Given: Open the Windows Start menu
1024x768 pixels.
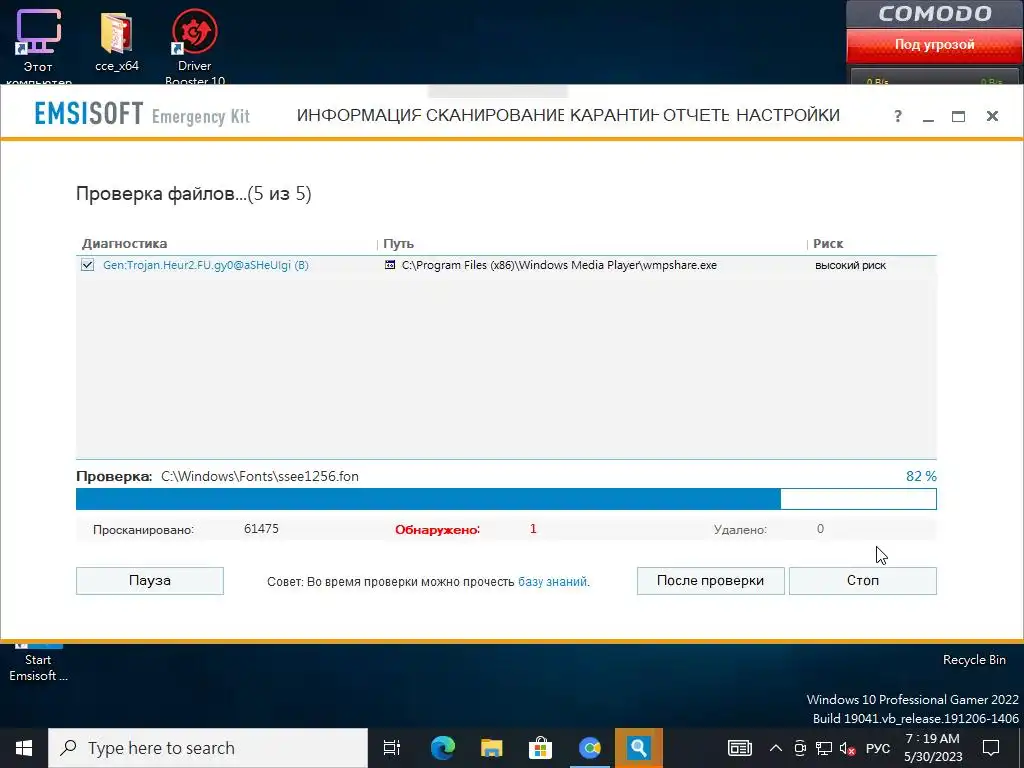Looking at the screenshot, I should tap(24, 748).
